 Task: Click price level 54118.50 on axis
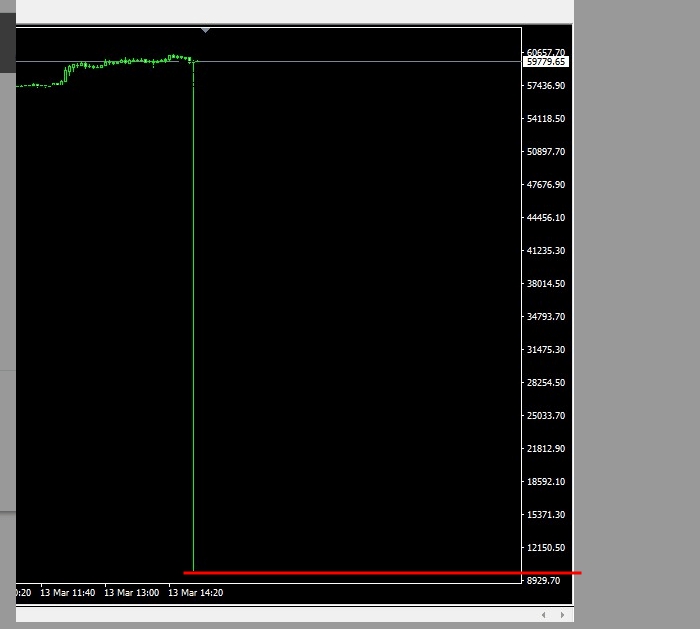(546, 119)
